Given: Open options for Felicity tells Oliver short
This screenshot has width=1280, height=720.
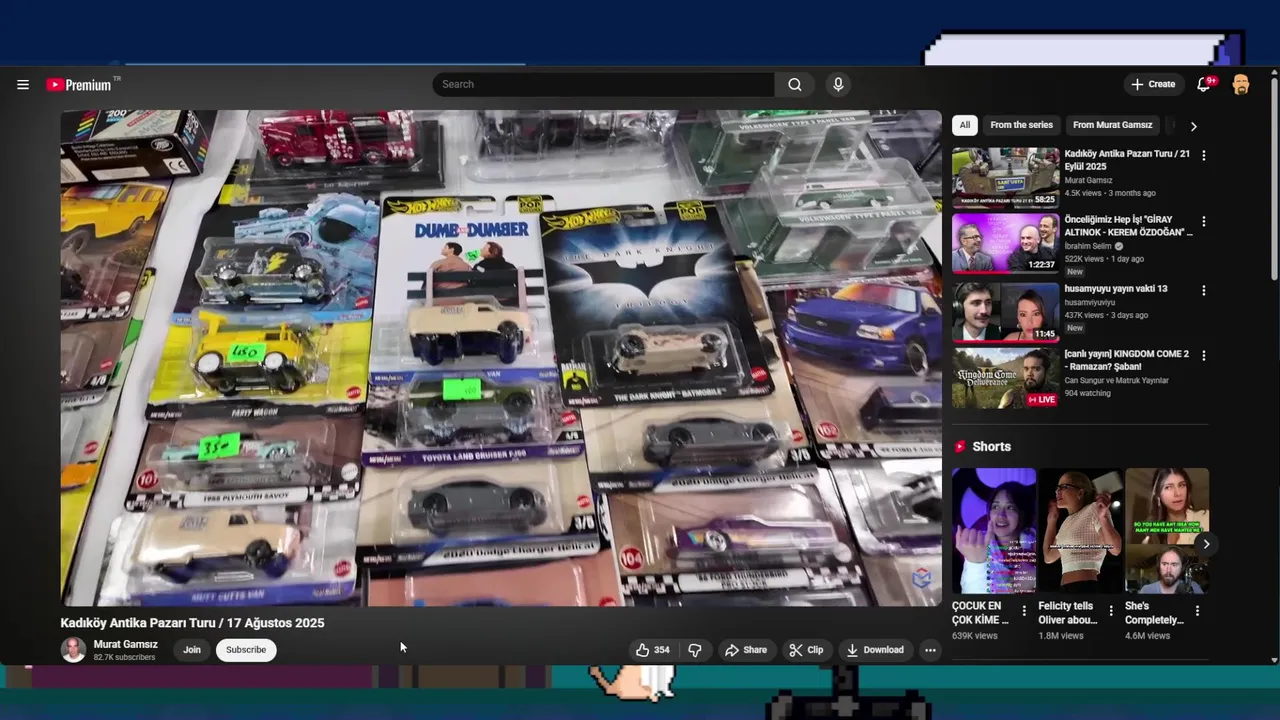Looking at the screenshot, I should coord(1111,610).
